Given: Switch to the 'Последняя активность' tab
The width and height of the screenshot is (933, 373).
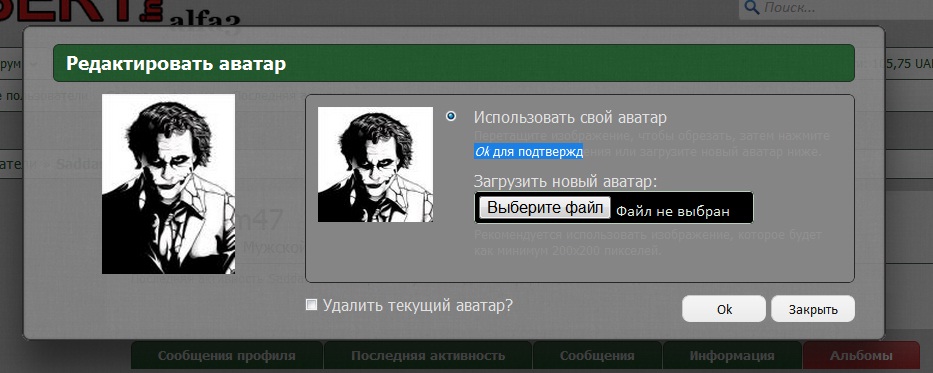Looking at the screenshot, I should point(428,356).
